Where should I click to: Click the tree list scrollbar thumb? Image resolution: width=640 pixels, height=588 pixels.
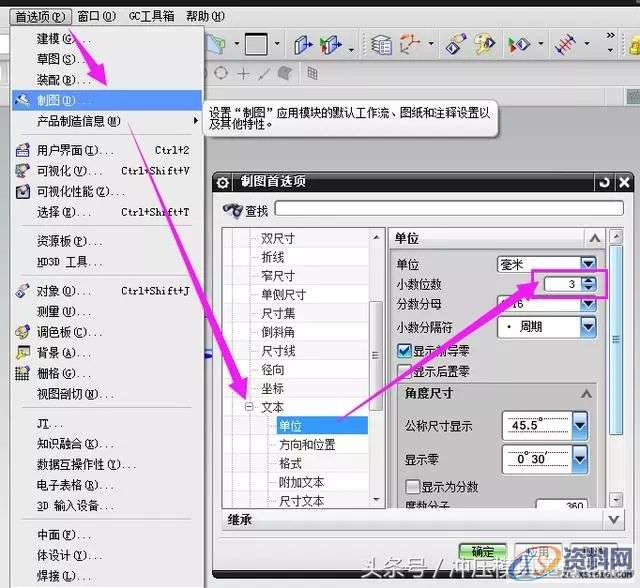pos(376,355)
